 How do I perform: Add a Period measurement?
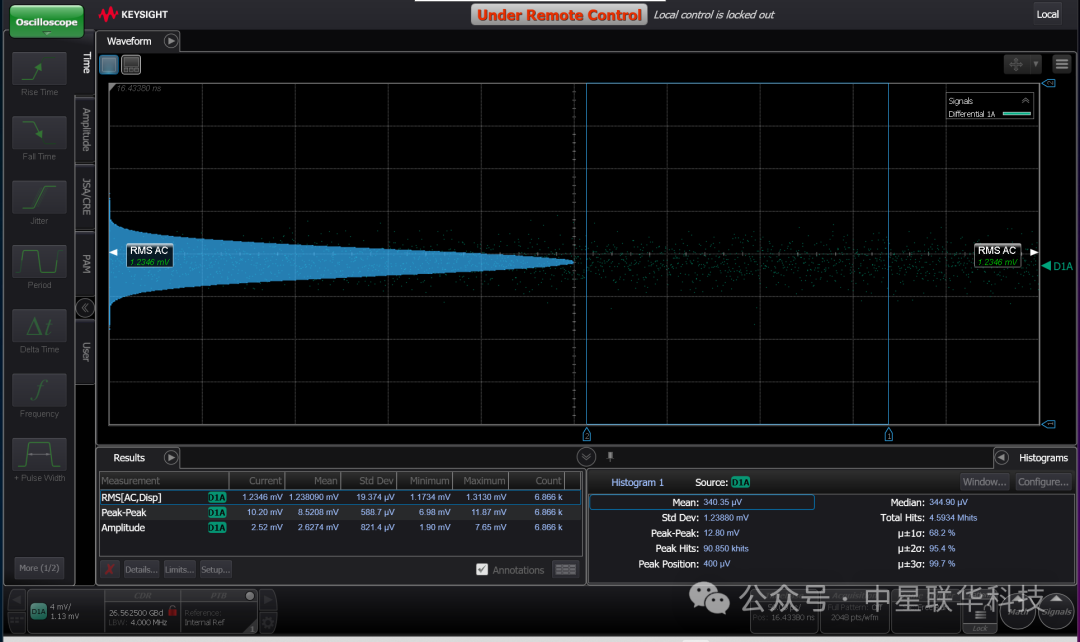point(39,262)
